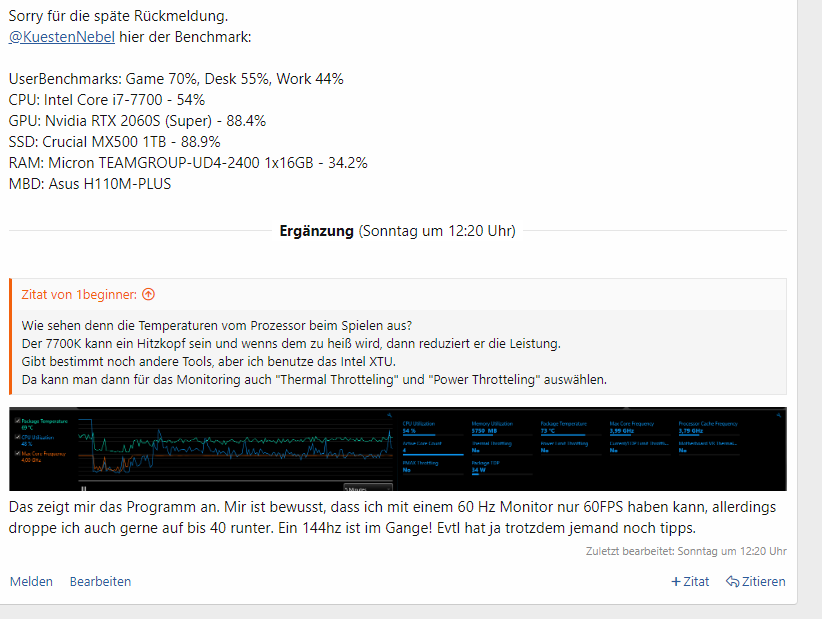The image size is (822, 619).
Task: Open the @KuestenNebel user mention
Action: click(x=61, y=37)
